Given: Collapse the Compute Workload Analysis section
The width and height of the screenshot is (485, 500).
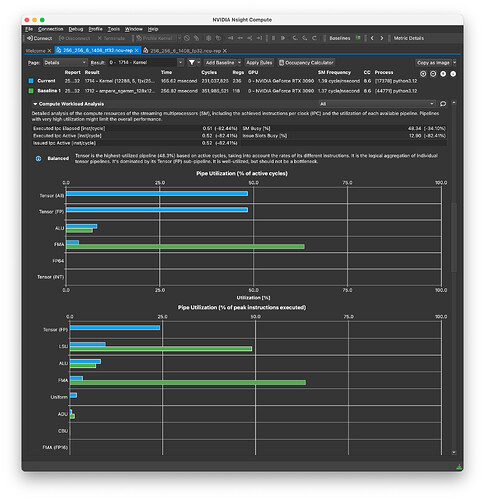Looking at the screenshot, I should coord(35,104).
